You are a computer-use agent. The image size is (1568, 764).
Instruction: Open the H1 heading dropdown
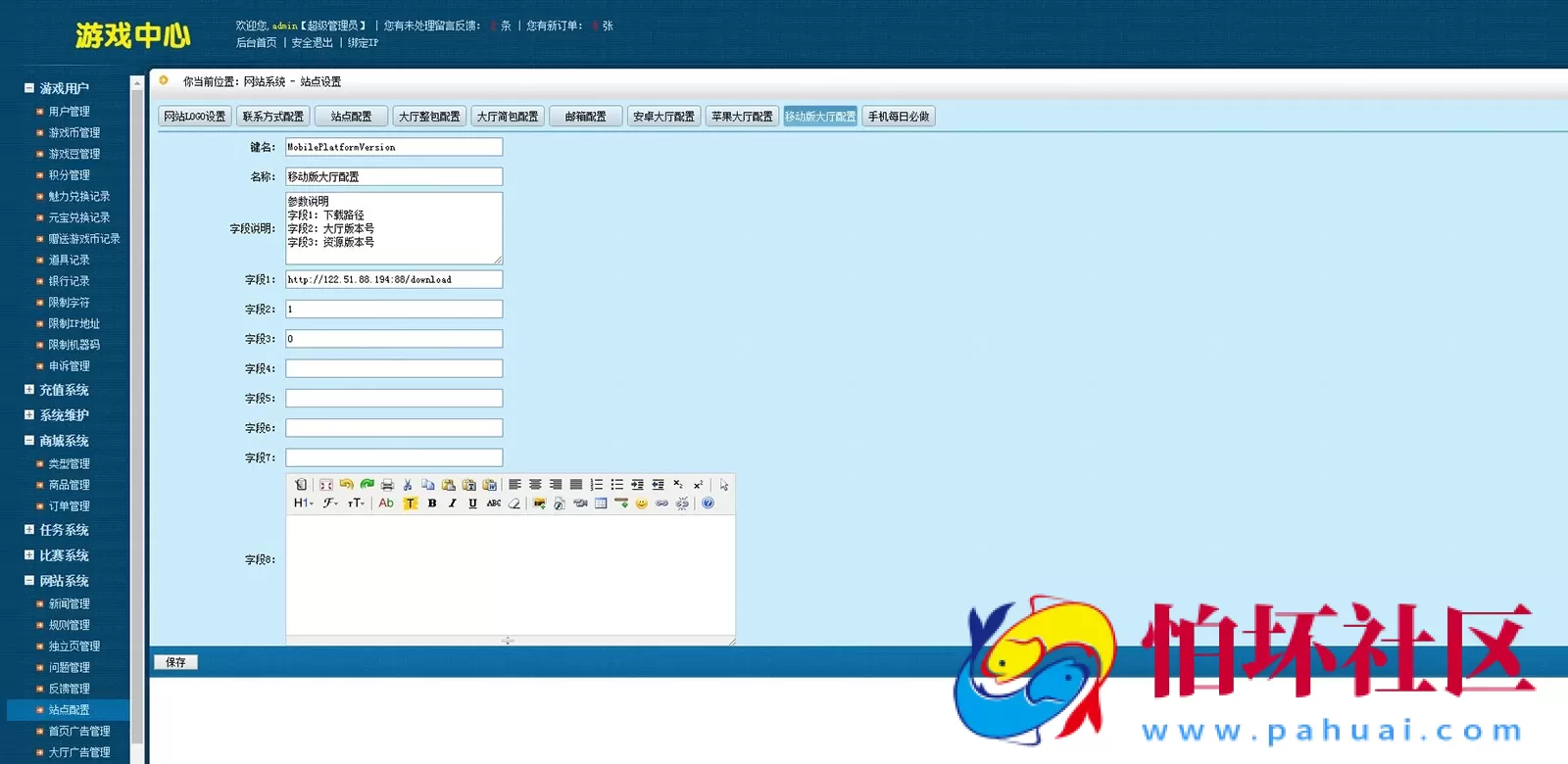303,503
